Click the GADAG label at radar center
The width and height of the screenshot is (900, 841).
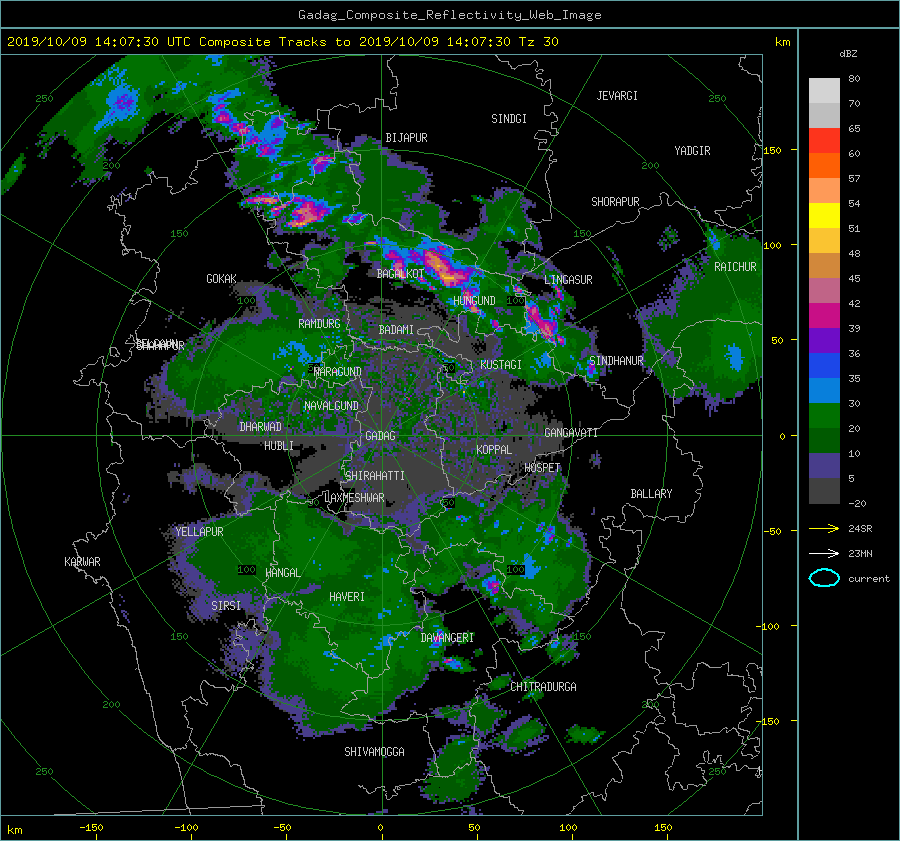(x=381, y=436)
